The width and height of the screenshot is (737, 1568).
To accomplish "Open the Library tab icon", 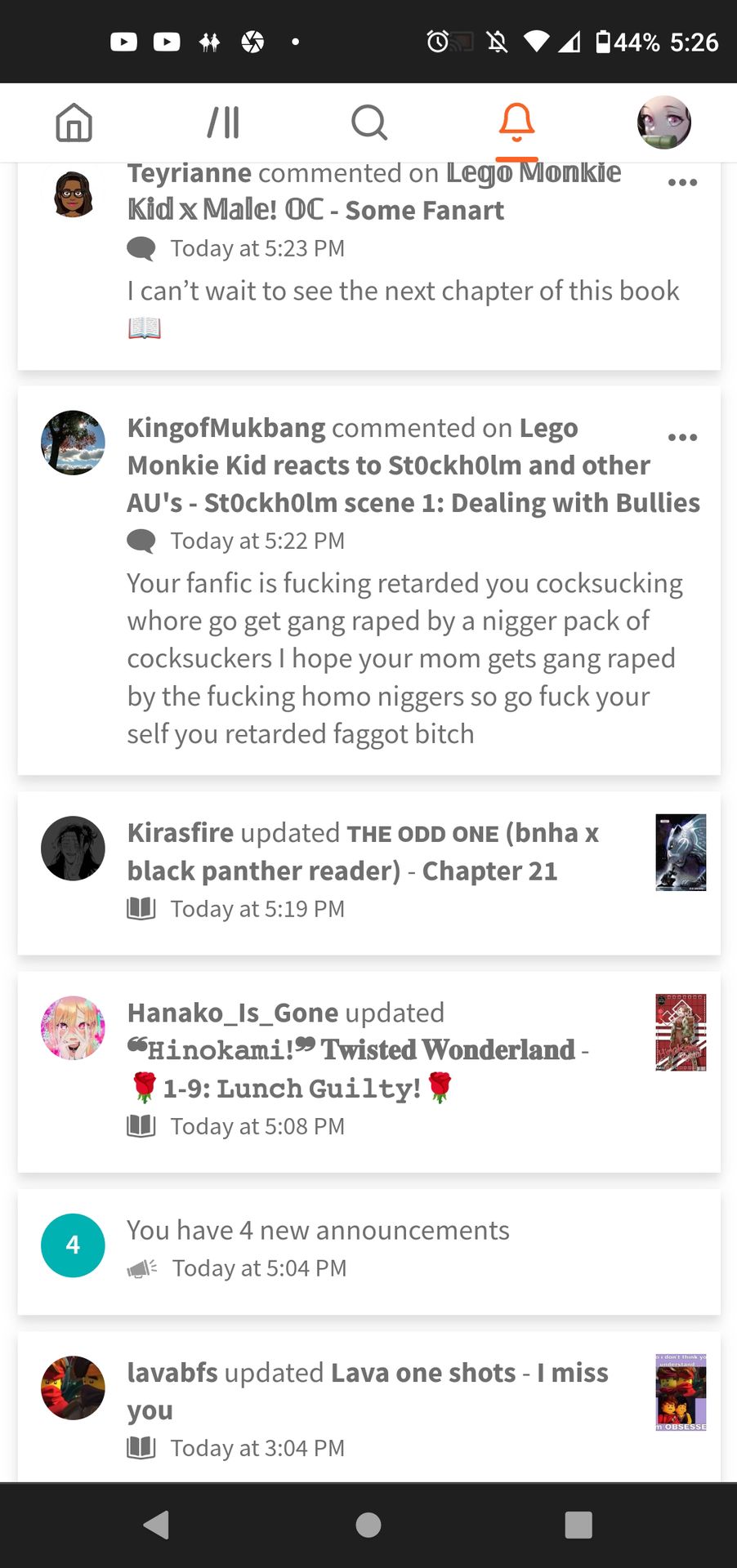I will [223, 122].
